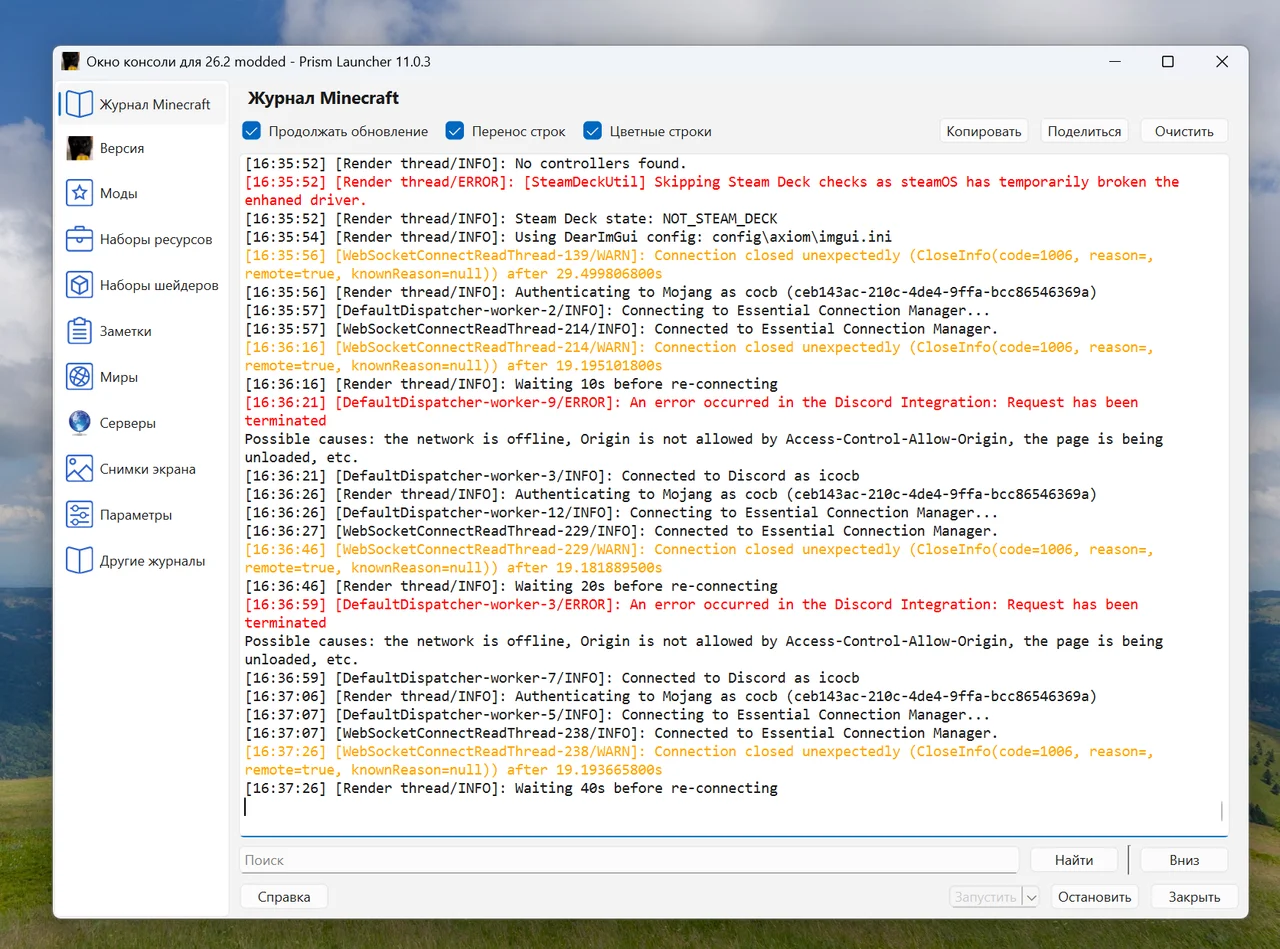The width and height of the screenshot is (1280, 949).
Task: Select the Другие журналы book icon
Action: pos(79,561)
